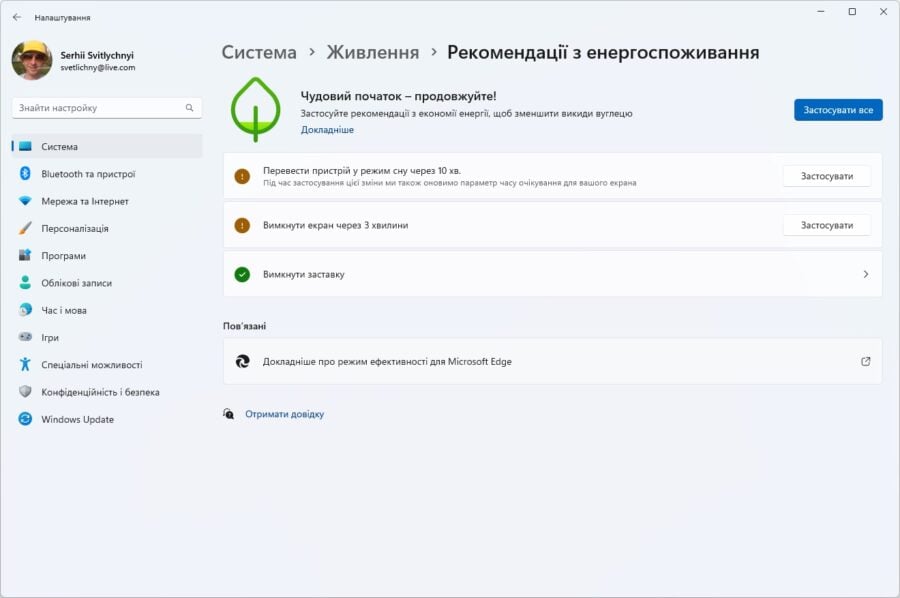The width and height of the screenshot is (900, 598).
Task: Open the Bluetooth icon in the sidebar
Action: coord(25,173)
